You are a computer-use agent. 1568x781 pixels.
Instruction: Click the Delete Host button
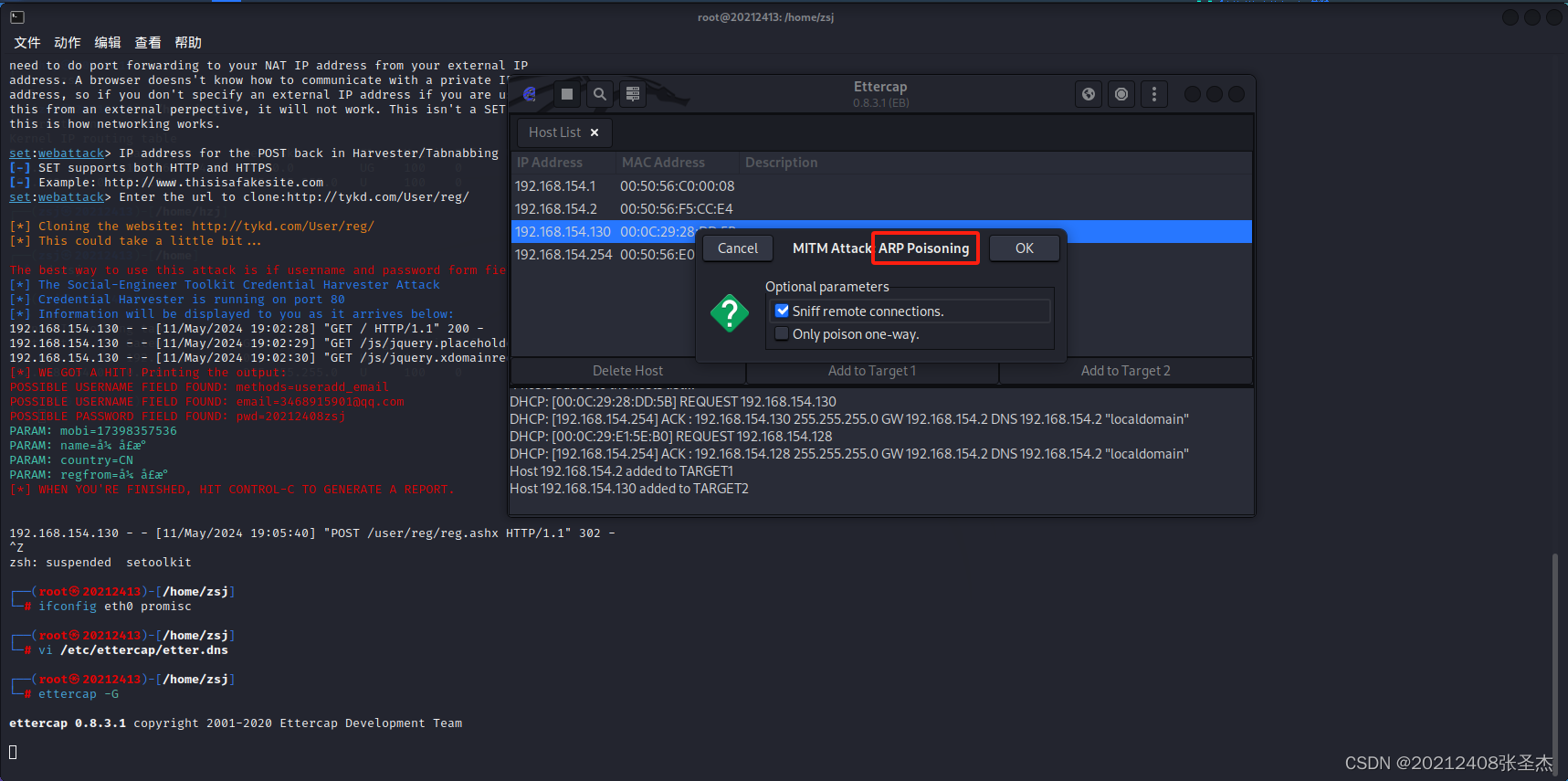(x=628, y=371)
